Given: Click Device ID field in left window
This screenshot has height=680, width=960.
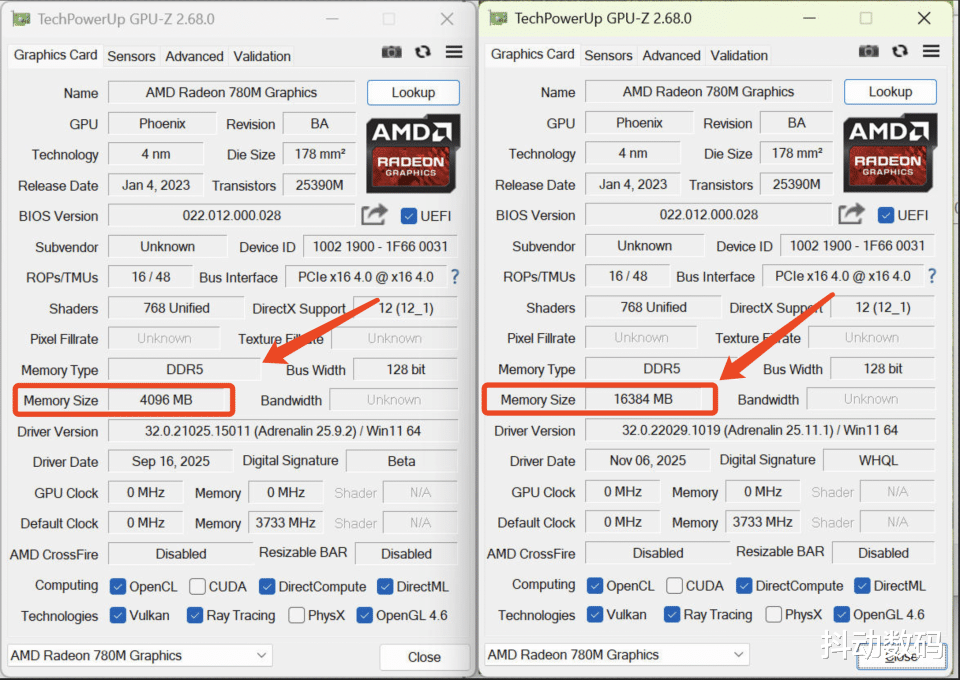Looking at the screenshot, I should pos(380,247).
